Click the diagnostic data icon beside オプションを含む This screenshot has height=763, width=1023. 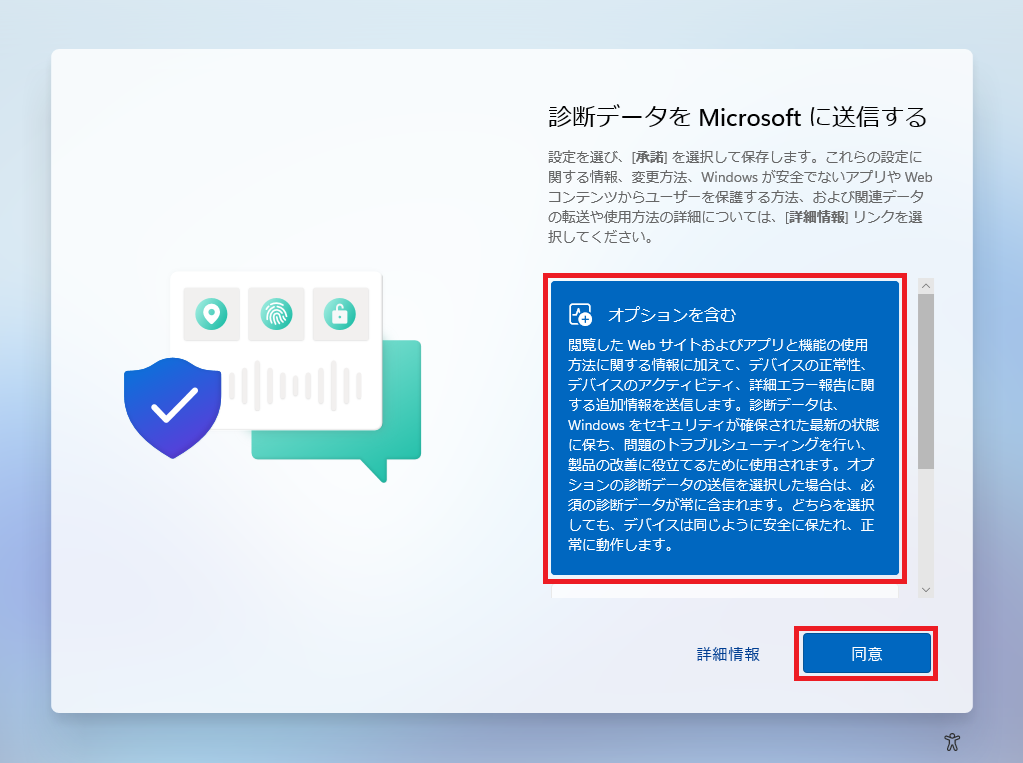580,315
